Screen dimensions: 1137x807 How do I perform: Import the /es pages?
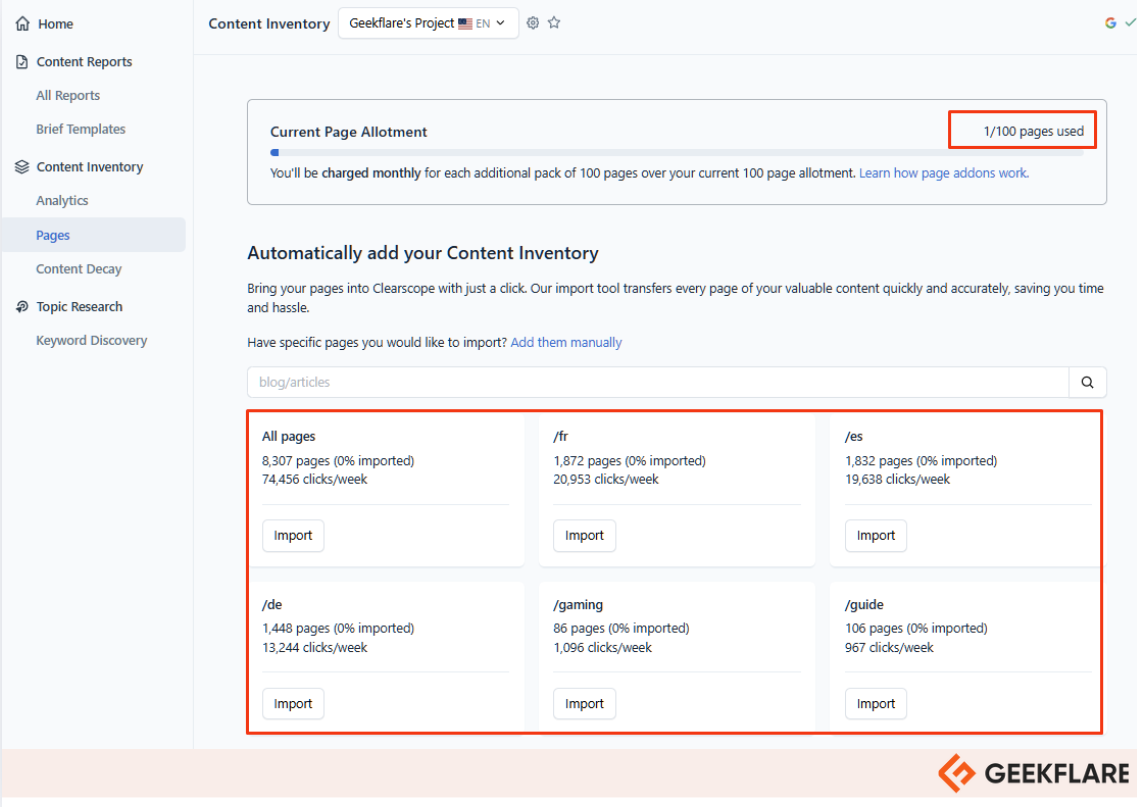tap(876, 536)
